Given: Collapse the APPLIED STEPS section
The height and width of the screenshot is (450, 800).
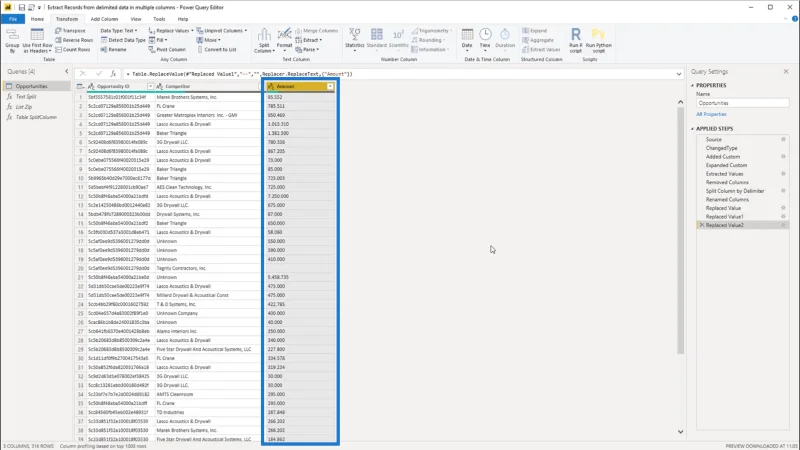Looking at the screenshot, I should pyautogui.click(x=692, y=129).
